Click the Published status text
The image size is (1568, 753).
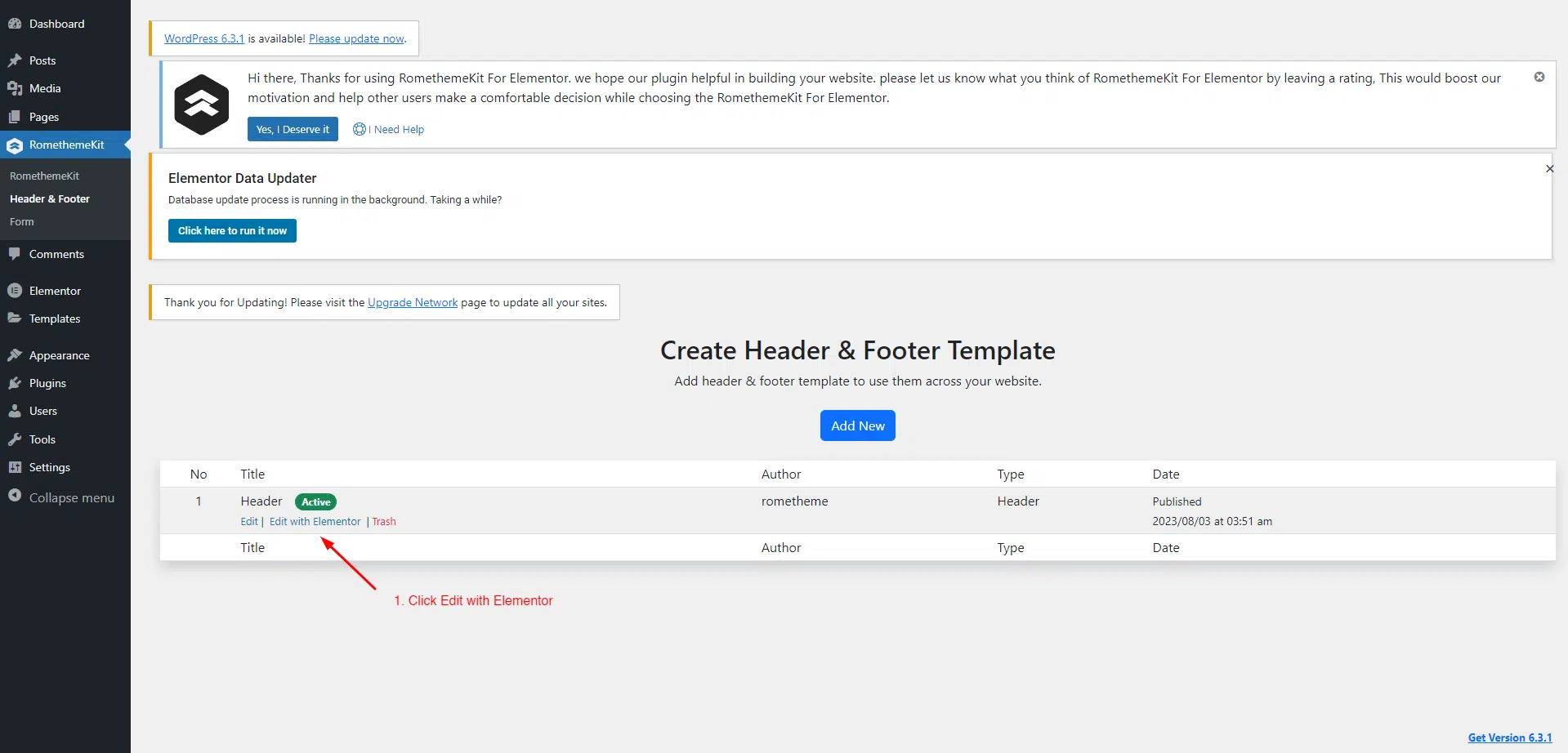pos(1177,501)
